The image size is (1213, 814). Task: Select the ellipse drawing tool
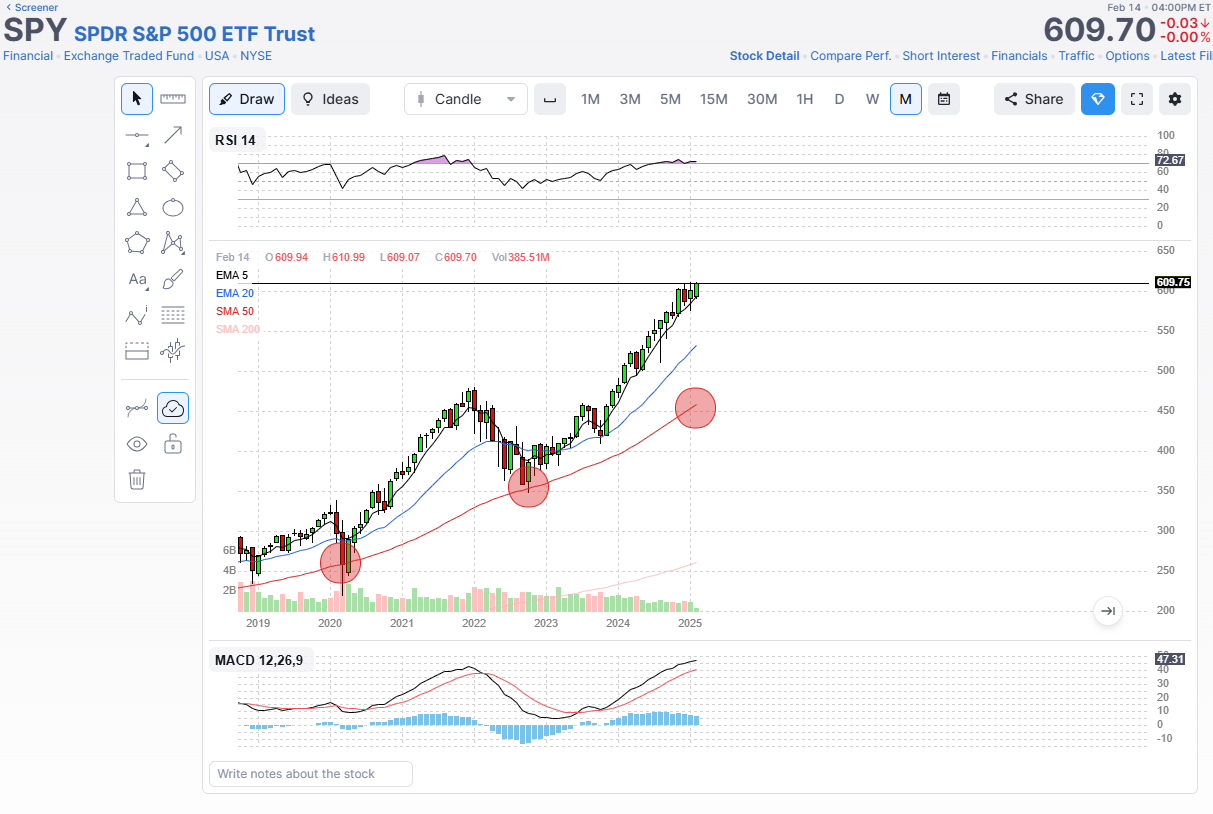pyautogui.click(x=173, y=207)
